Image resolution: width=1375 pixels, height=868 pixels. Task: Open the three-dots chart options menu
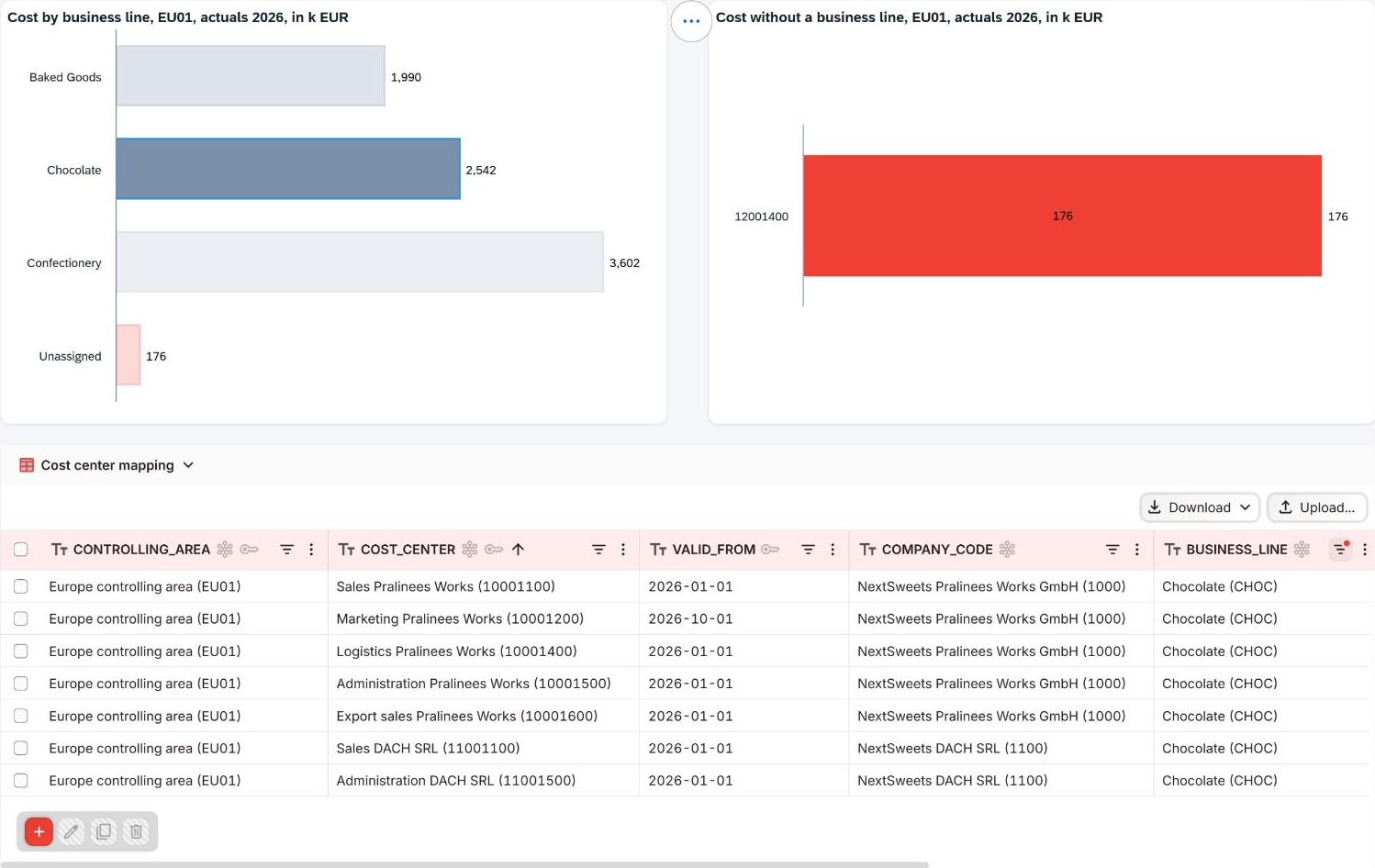click(x=691, y=21)
